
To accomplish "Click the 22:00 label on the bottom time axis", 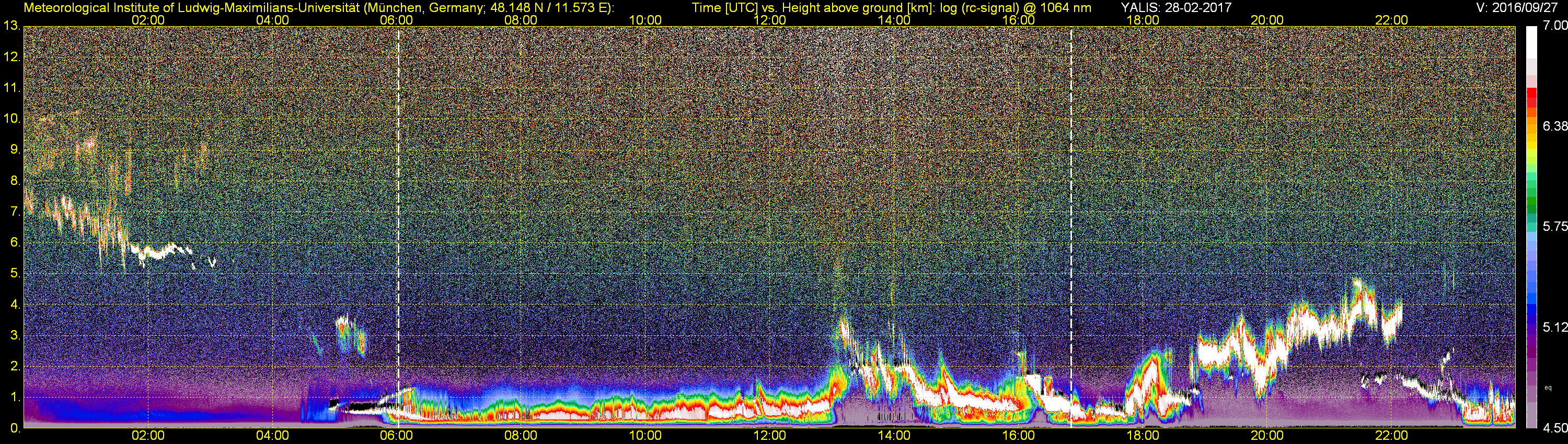I will pyautogui.click(x=1391, y=436).
